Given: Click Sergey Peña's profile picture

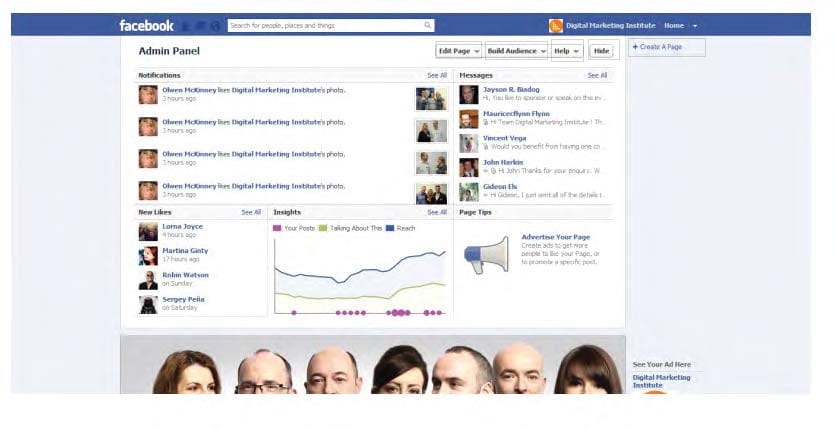Looking at the screenshot, I should click(x=148, y=305).
